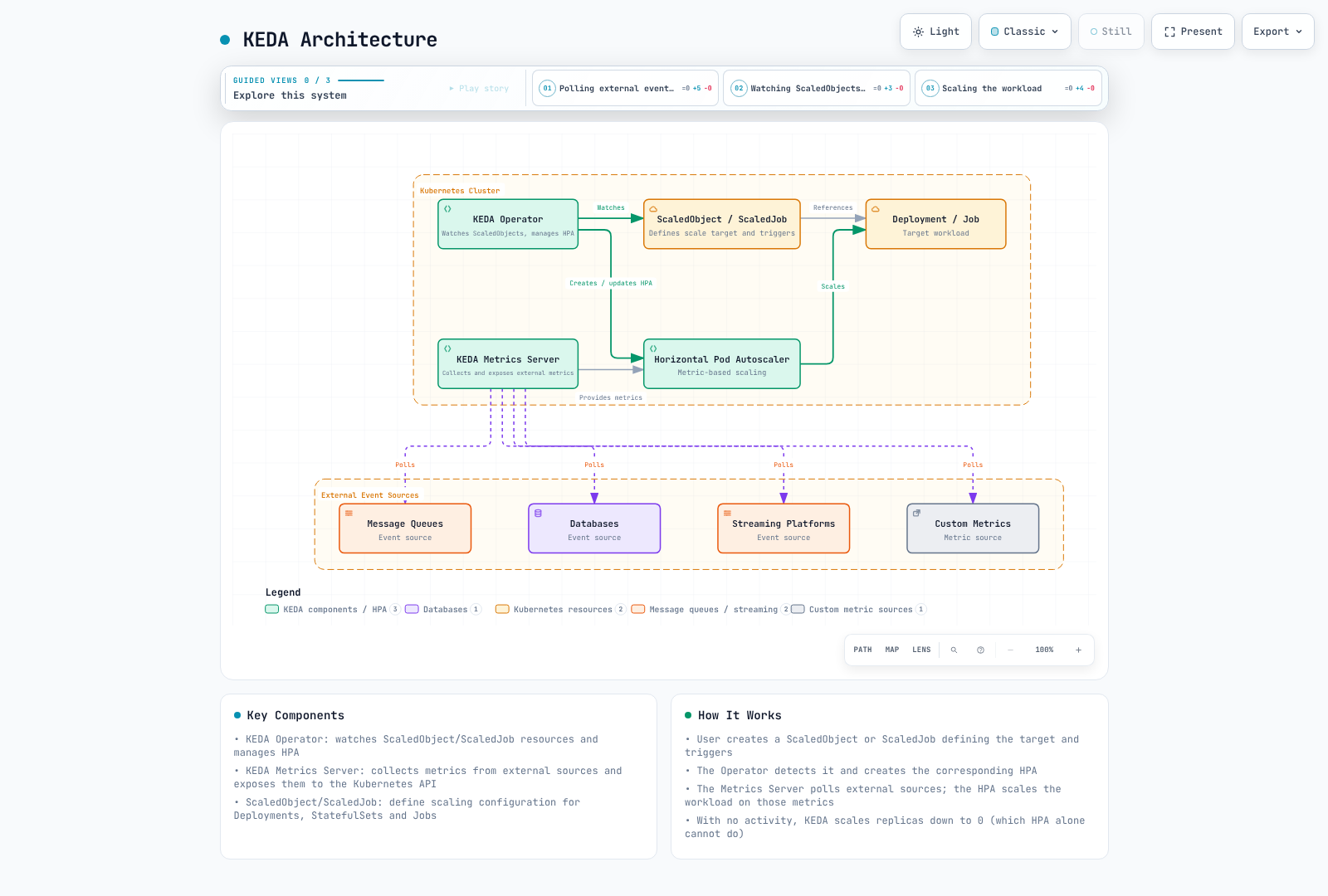
Task: Click the Databases legend color swatch
Action: [412, 609]
